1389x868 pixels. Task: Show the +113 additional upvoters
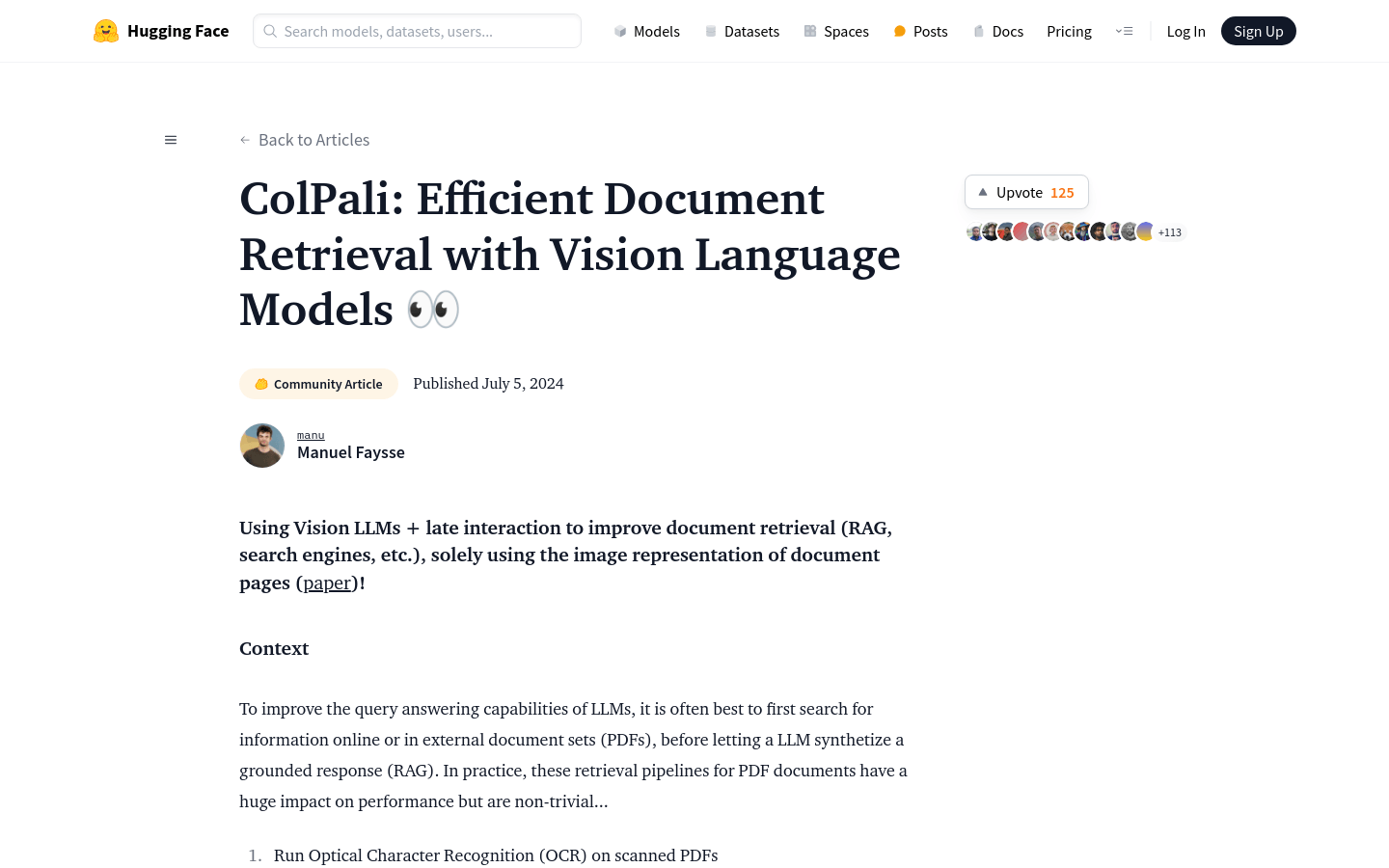coord(1170,232)
